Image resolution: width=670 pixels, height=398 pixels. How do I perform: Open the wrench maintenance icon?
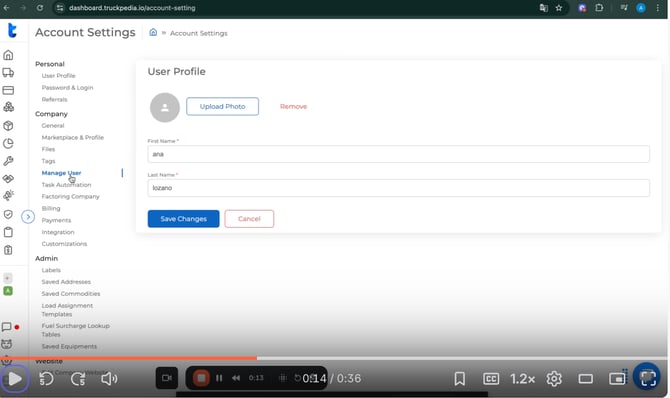point(8,161)
